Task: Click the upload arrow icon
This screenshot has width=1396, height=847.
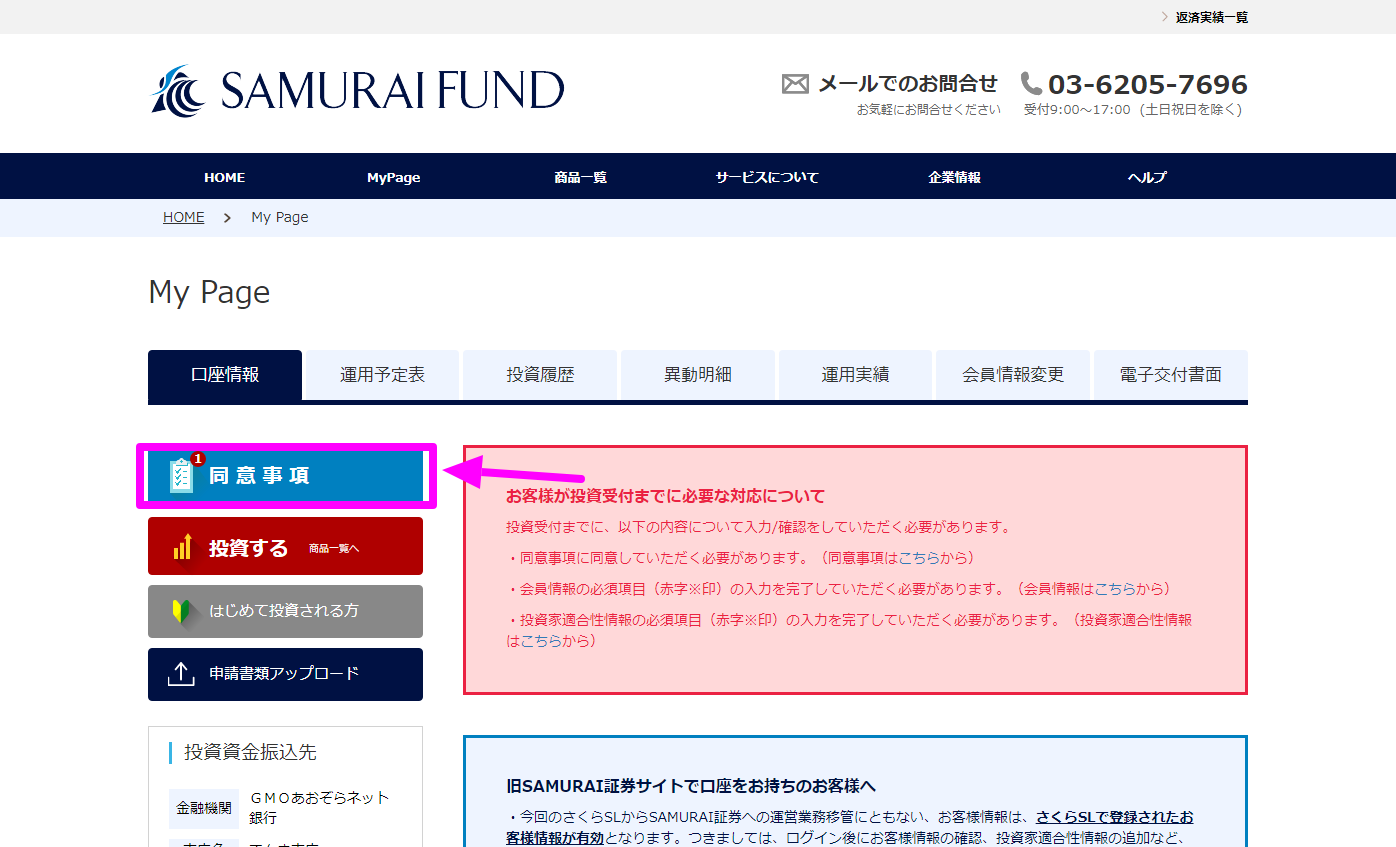Action: coord(181,674)
